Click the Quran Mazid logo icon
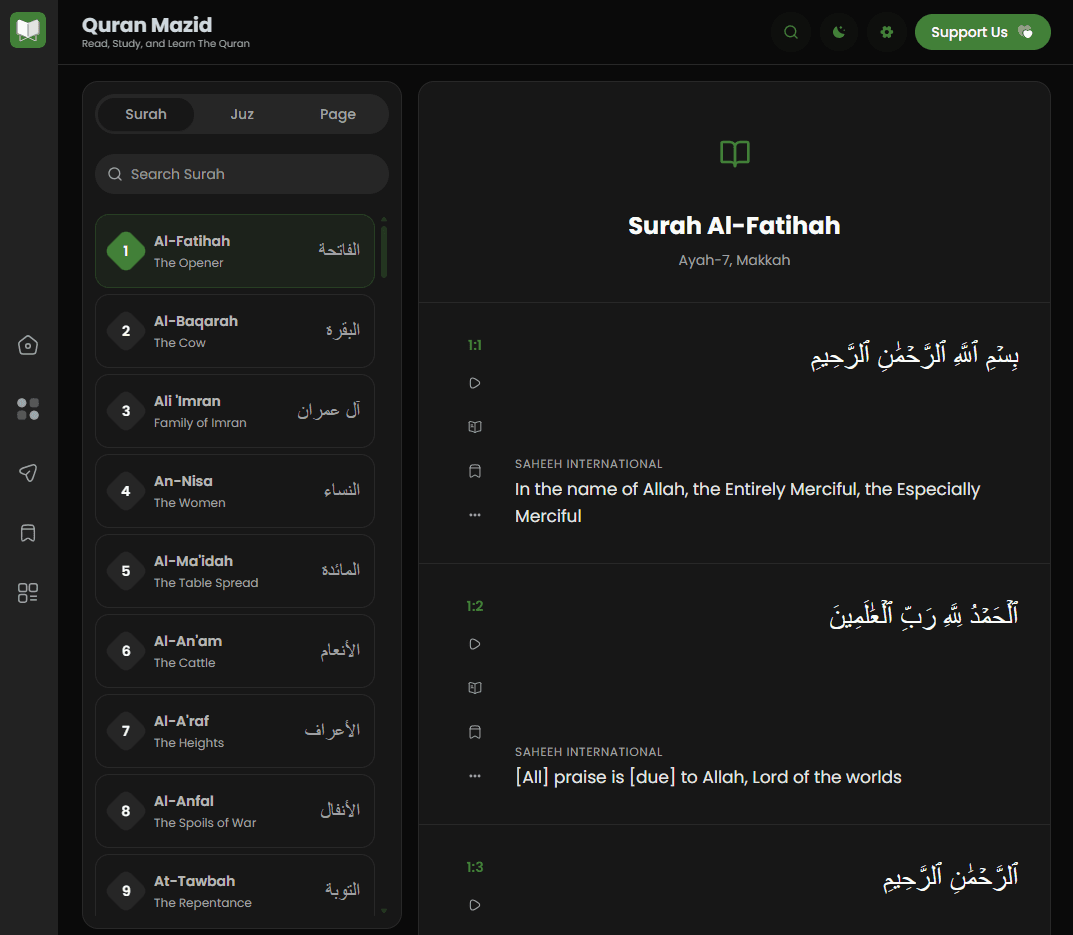1073x935 pixels. point(28,30)
